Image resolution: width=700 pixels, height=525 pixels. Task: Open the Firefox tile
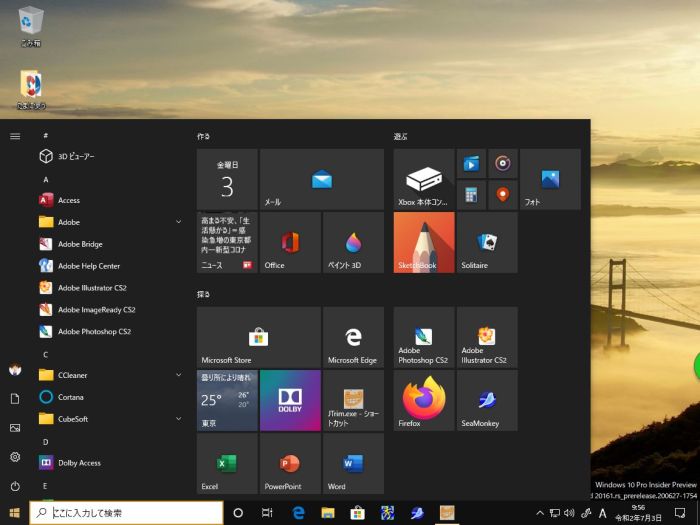pos(424,401)
